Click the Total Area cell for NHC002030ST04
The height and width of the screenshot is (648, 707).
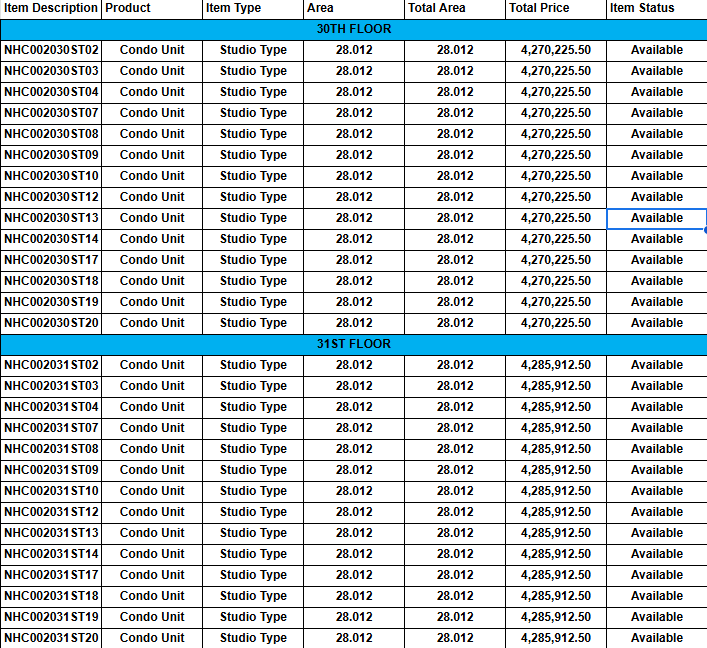(x=455, y=92)
